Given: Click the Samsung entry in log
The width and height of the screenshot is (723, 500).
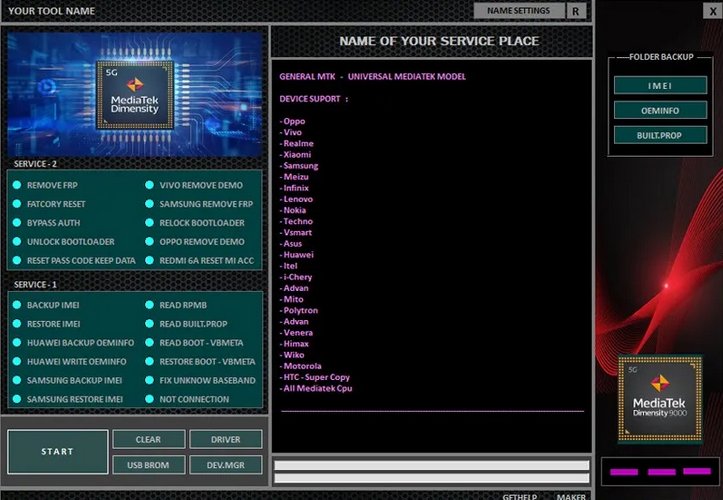Looking at the screenshot, I should click(299, 166).
